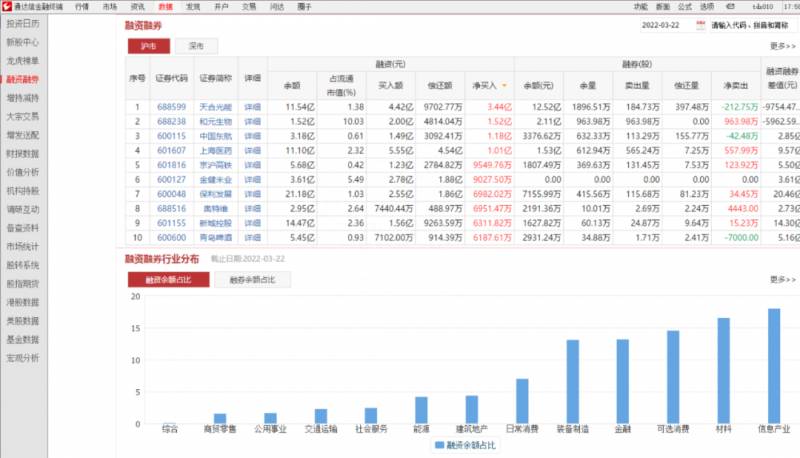This screenshot has height=458, width=800.
Task: Click the 9549.76万 net buy value
Action: tap(492, 165)
